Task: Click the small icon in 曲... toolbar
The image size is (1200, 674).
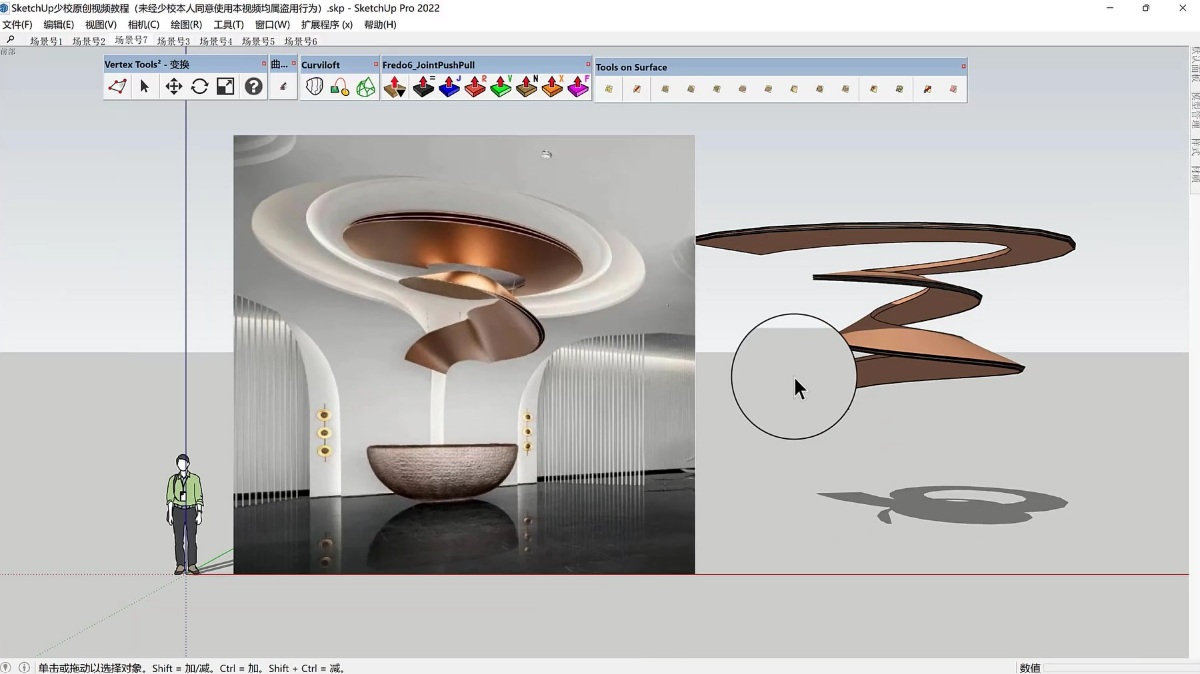Action: click(283, 87)
